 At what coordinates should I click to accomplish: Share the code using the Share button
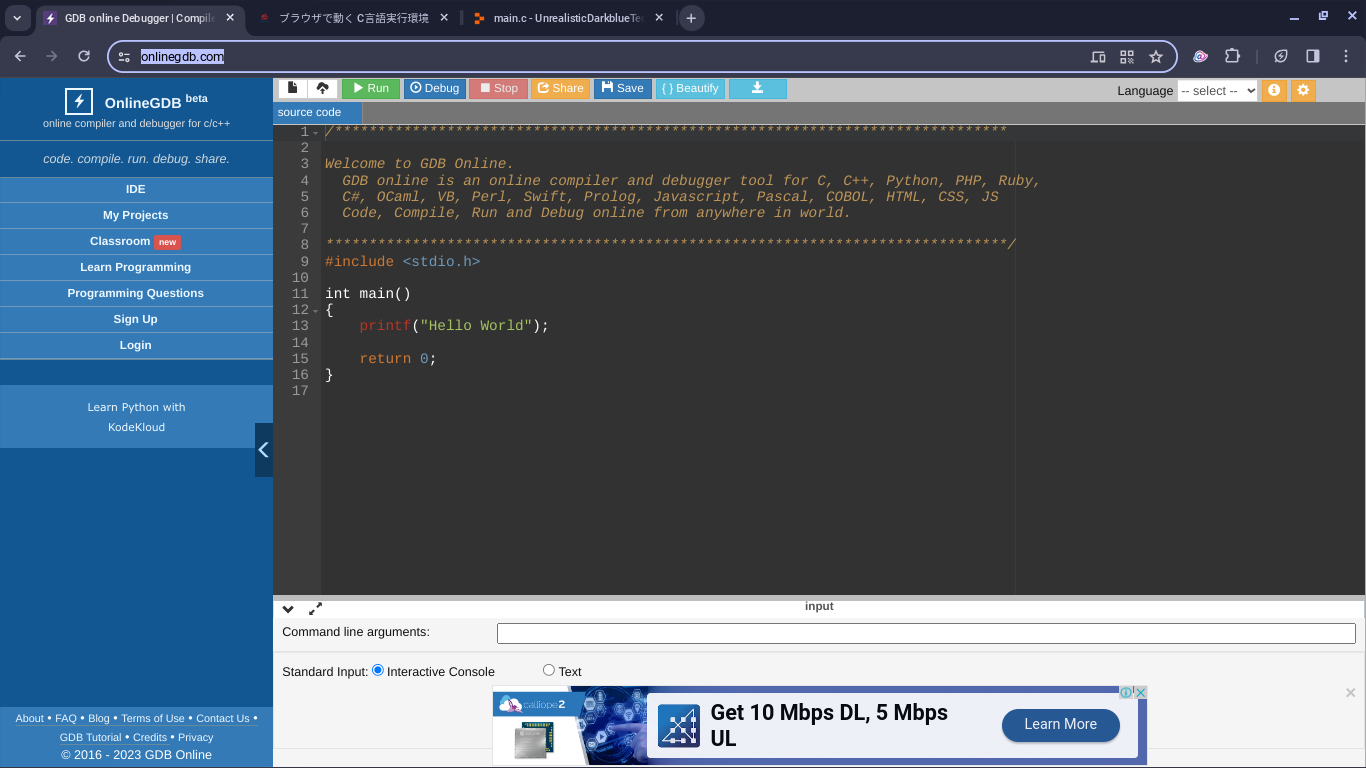point(560,89)
